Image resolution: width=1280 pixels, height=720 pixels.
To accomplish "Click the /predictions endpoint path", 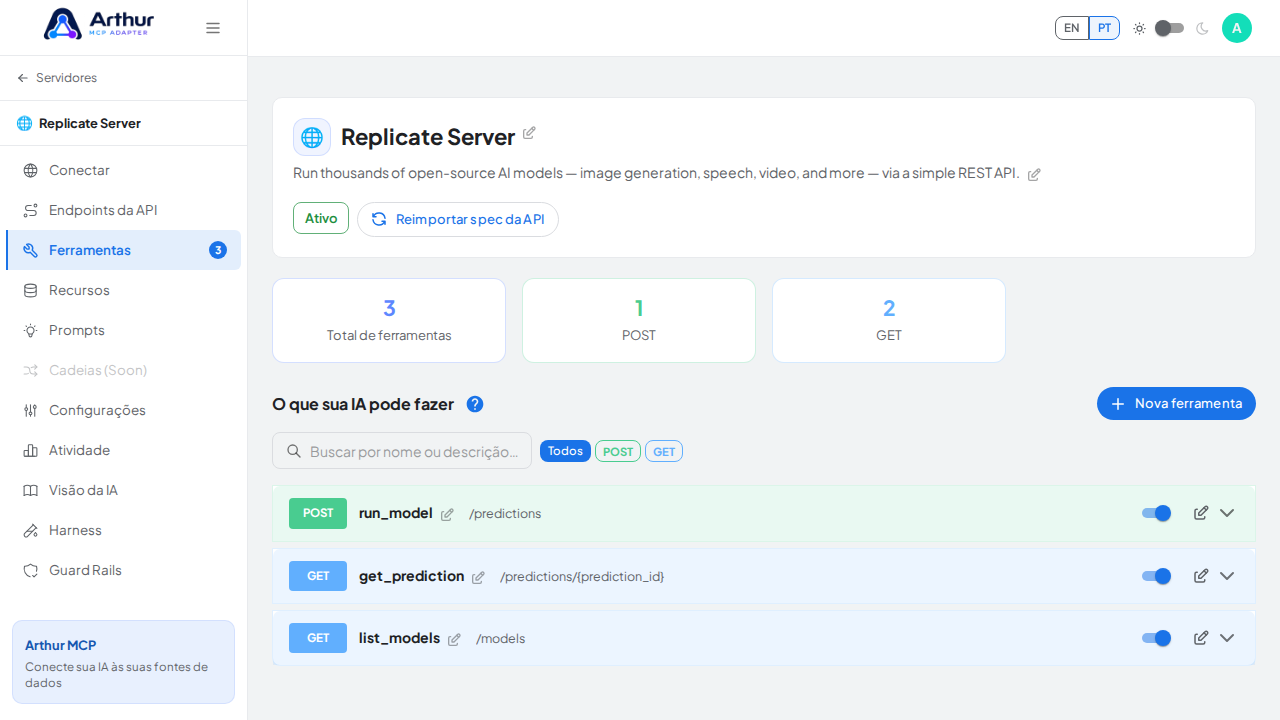I will 505,514.
